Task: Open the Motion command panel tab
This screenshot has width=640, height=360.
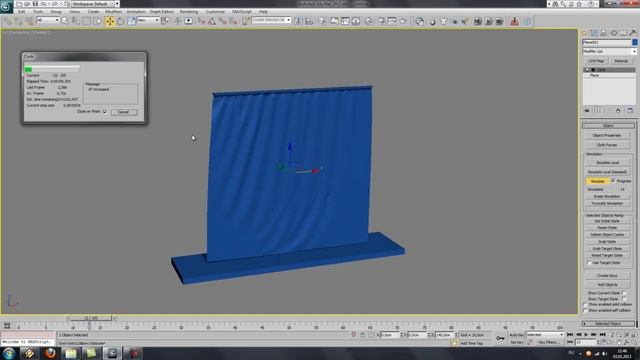Action: (x=613, y=33)
